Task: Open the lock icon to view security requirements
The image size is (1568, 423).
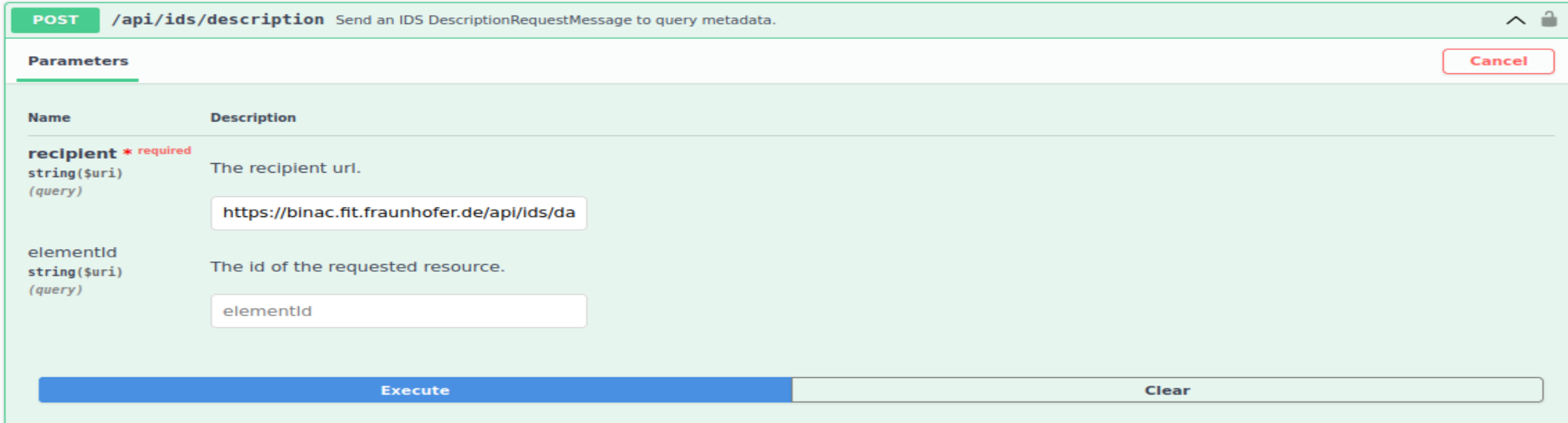Action: (1548, 20)
